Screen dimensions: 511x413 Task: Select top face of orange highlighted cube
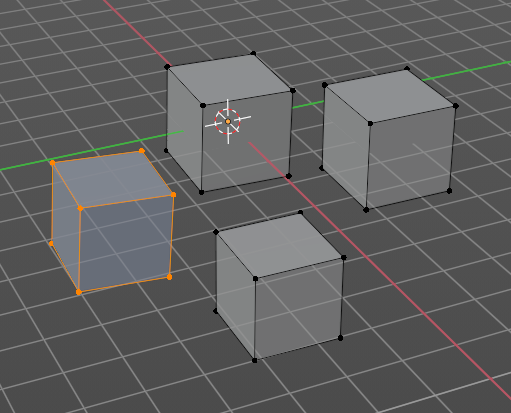point(112,179)
